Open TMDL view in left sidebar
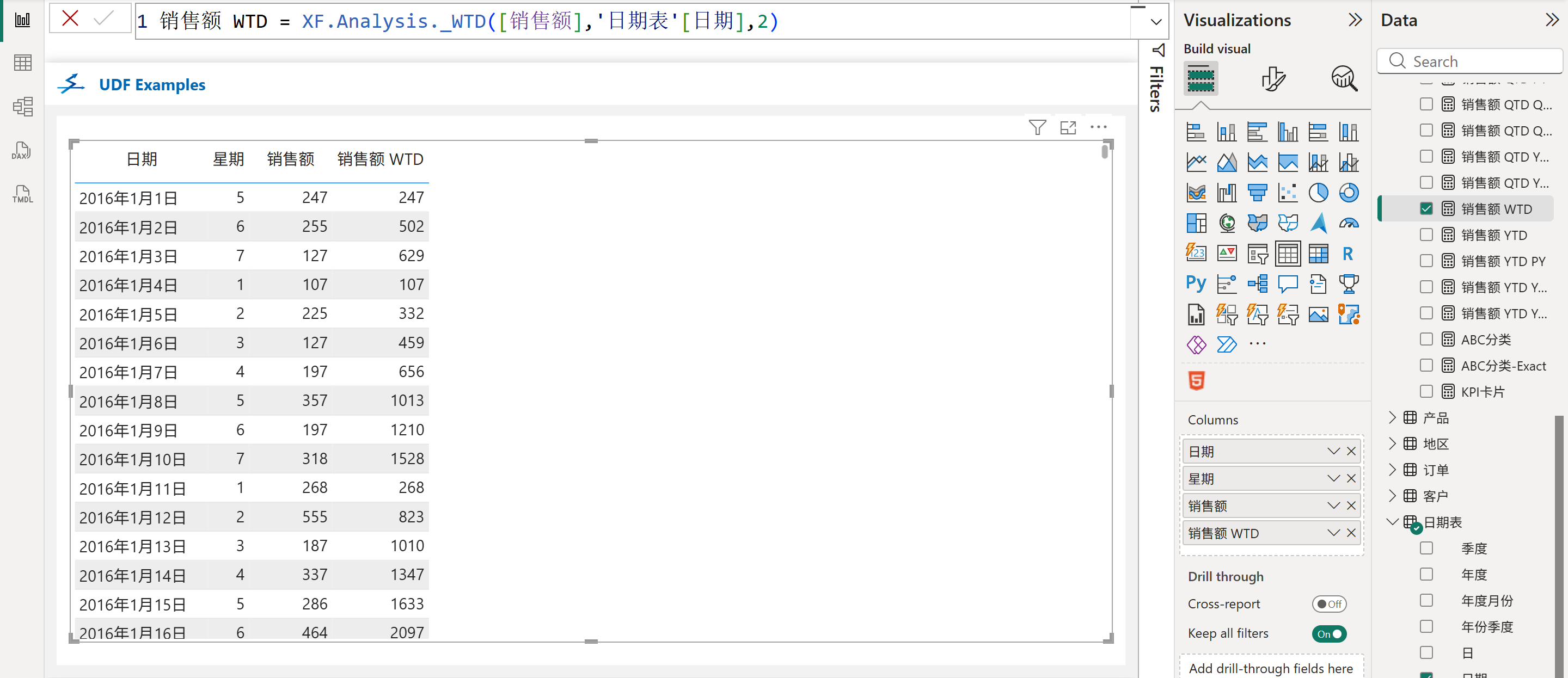The width and height of the screenshot is (1568, 678). point(22,194)
